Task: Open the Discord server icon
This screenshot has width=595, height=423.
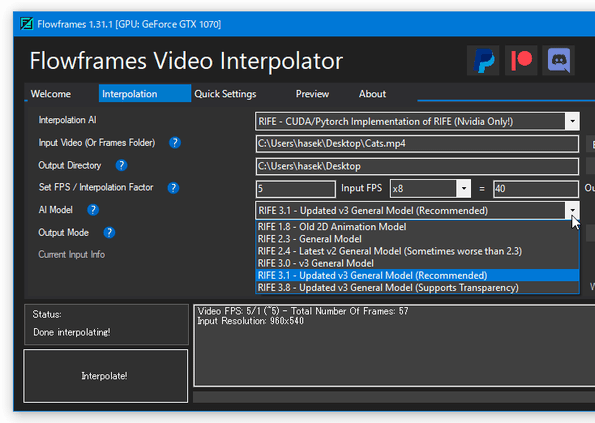Action: point(559,60)
